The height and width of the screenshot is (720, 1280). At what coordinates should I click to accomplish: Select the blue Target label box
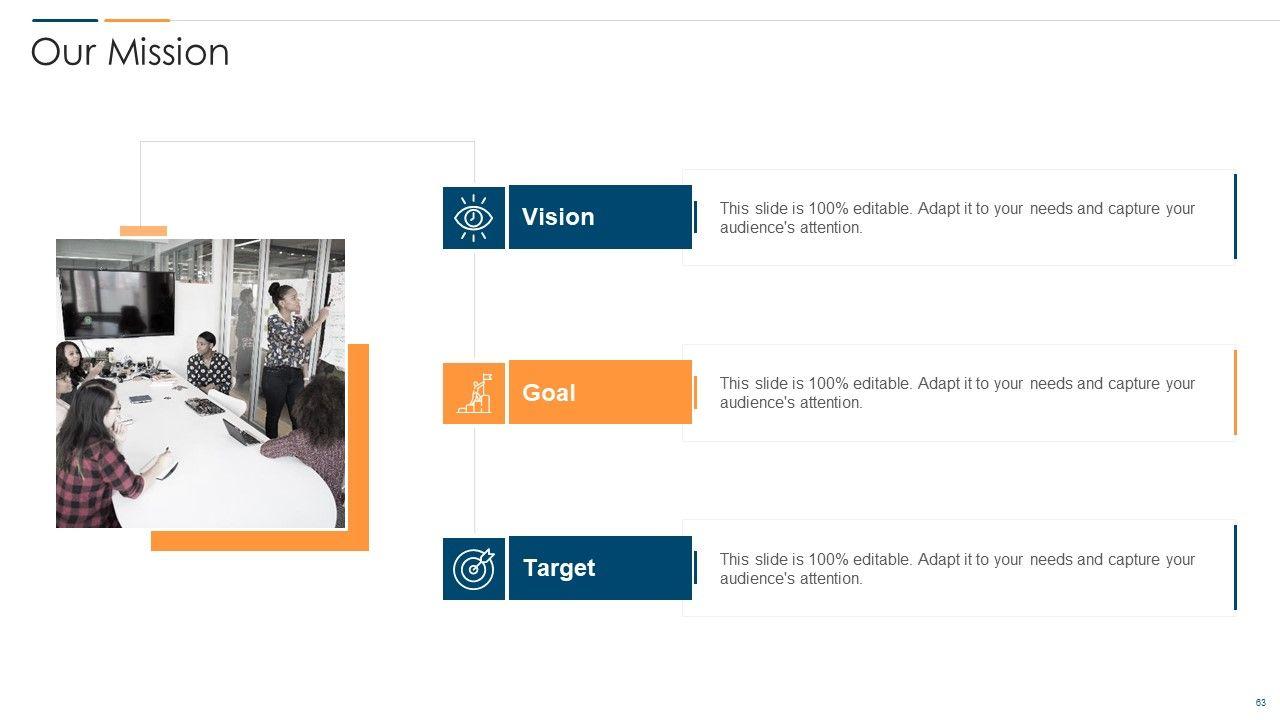(x=600, y=568)
